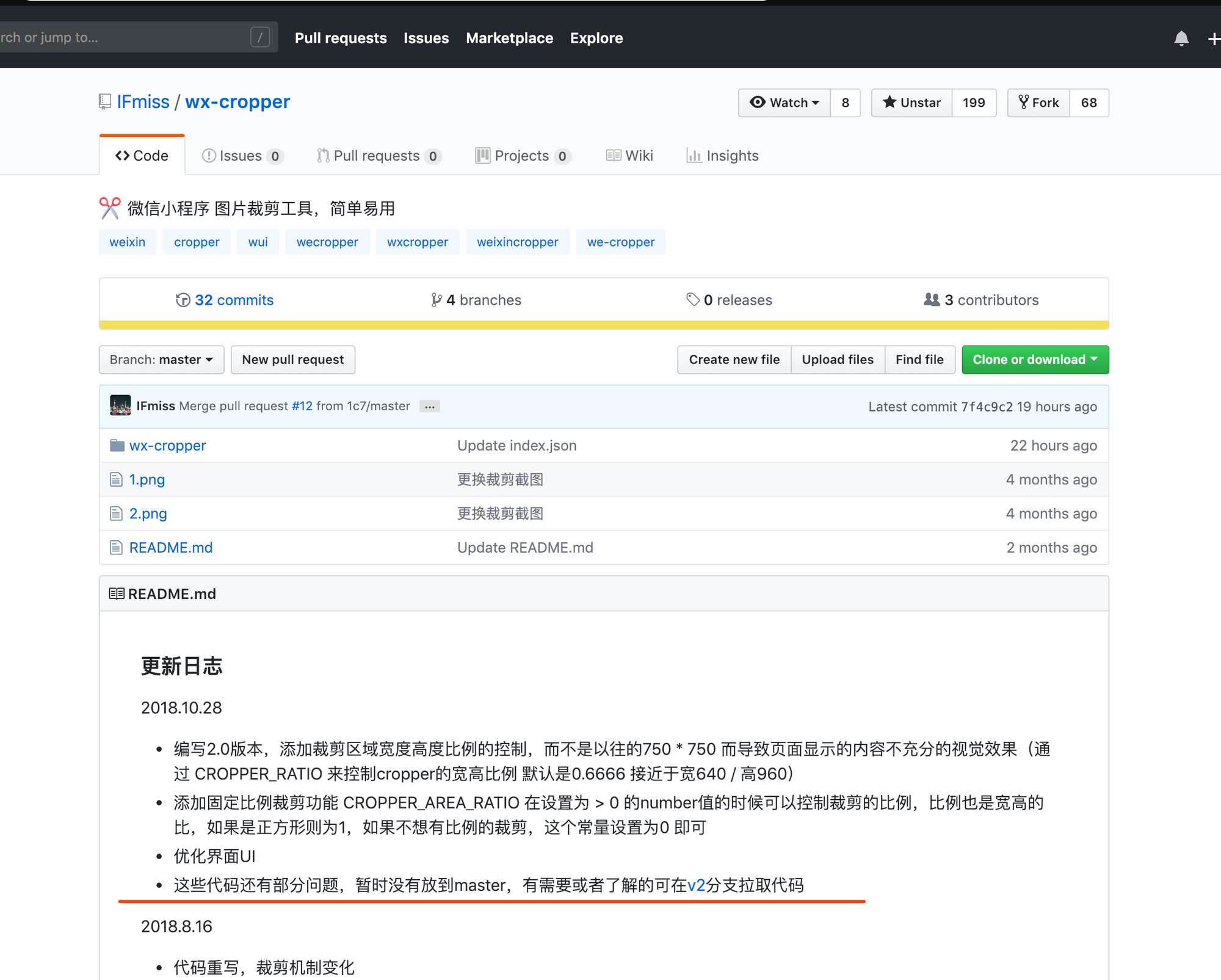
Task: Open the Watch dropdown
Action: tap(784, 103)
